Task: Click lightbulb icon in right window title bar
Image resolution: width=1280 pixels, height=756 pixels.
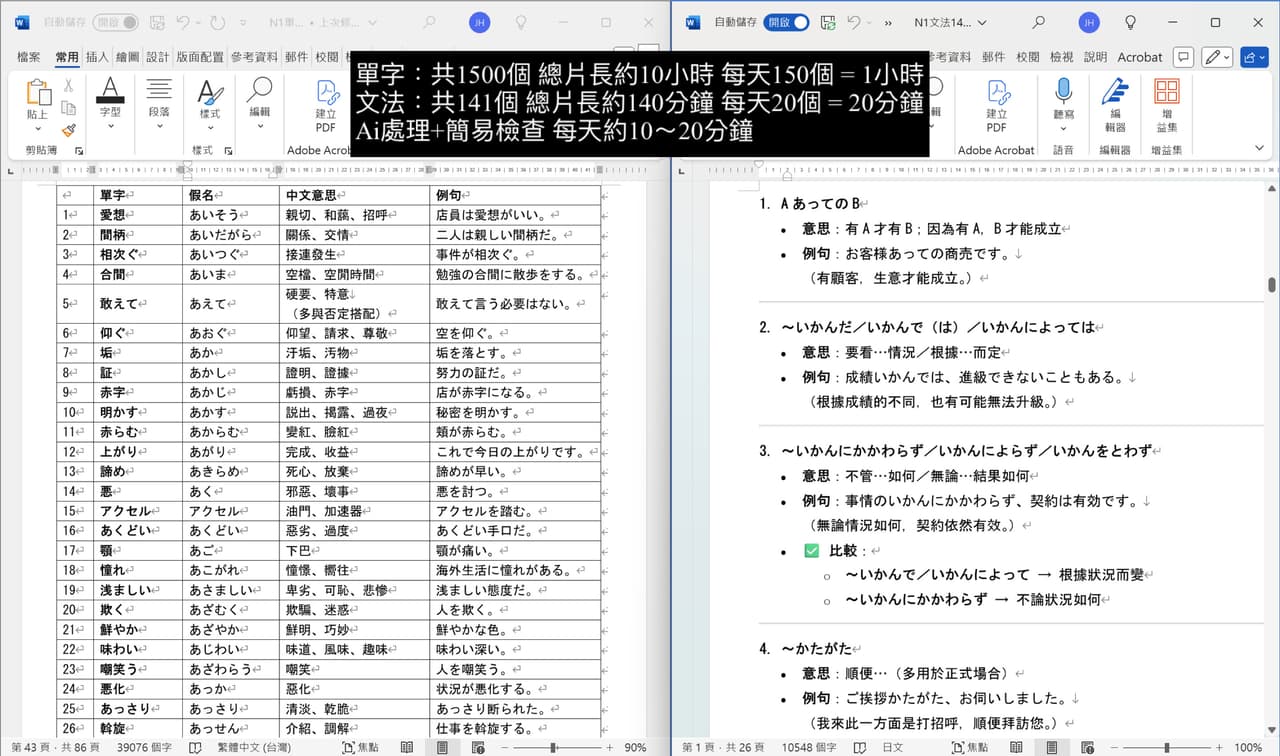Action: pos(1130,22)
